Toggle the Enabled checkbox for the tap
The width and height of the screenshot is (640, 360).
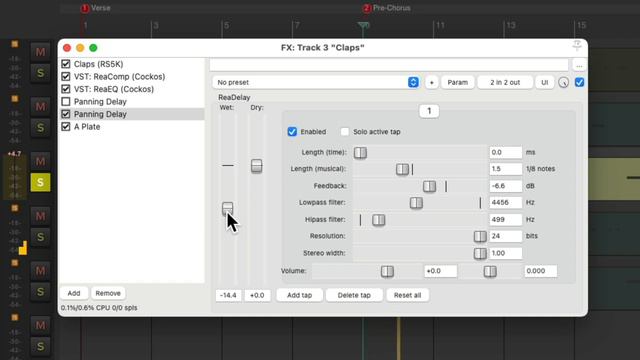(x=292, y=132)
